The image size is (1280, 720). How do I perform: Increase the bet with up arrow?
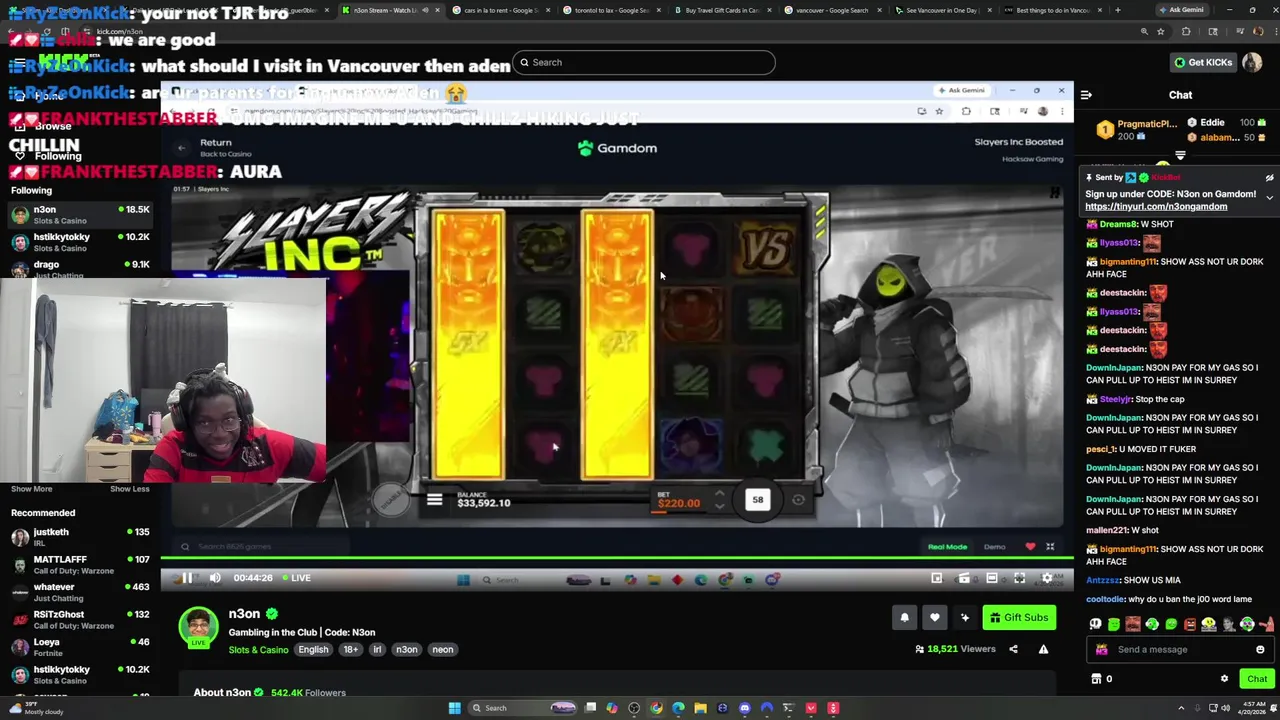pyautogui.click(x=719, y=494)
